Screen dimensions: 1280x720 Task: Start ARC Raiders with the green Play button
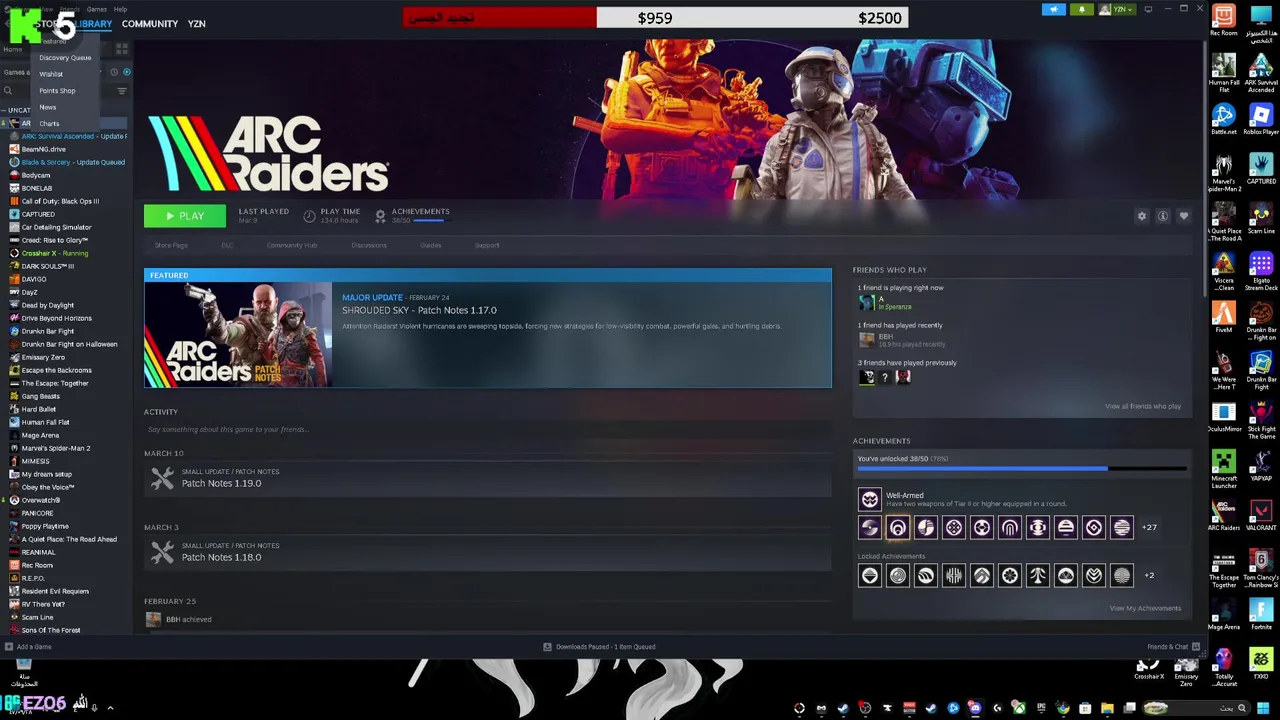click(x=184, y=216)
